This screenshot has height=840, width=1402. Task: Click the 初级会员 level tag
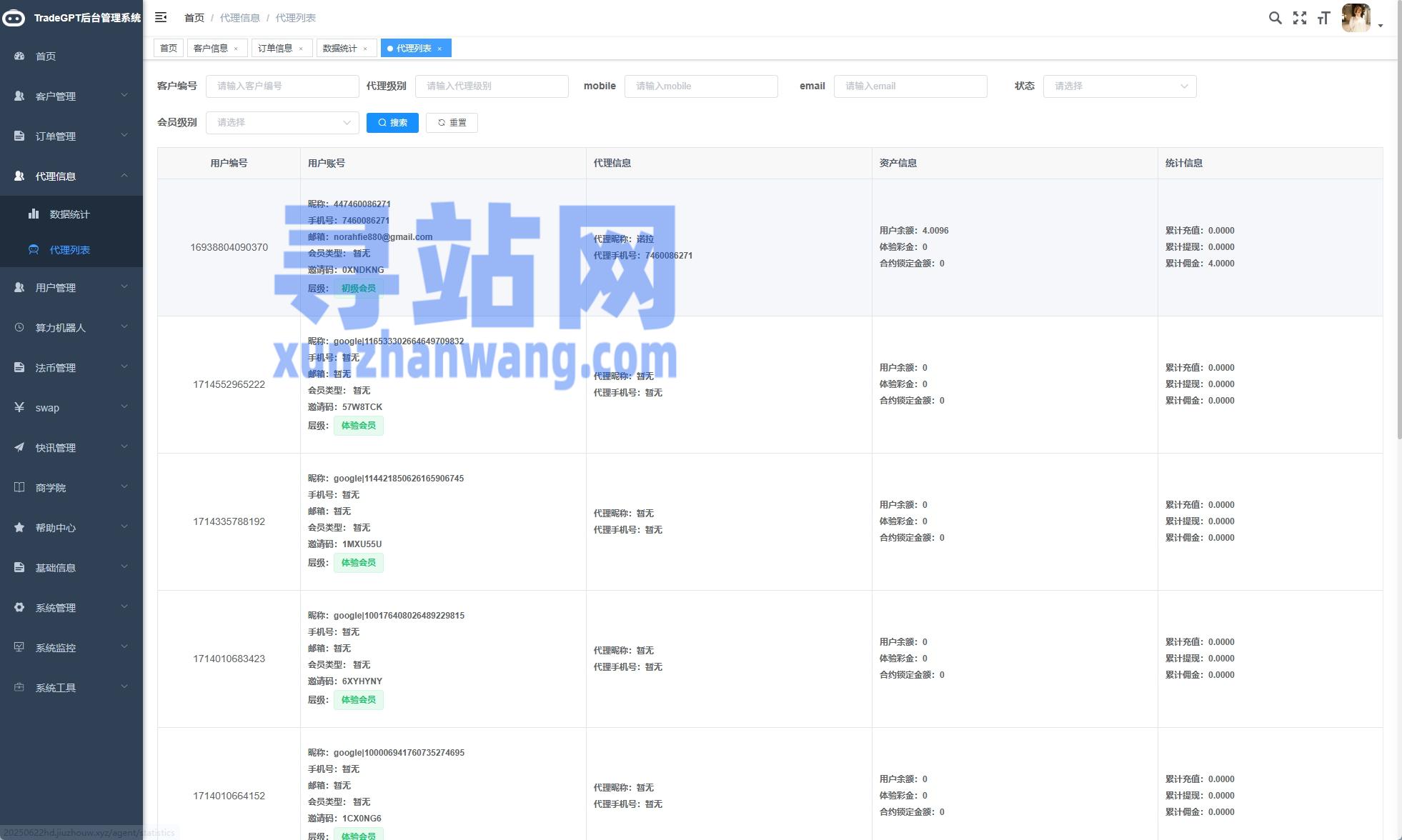358,288
